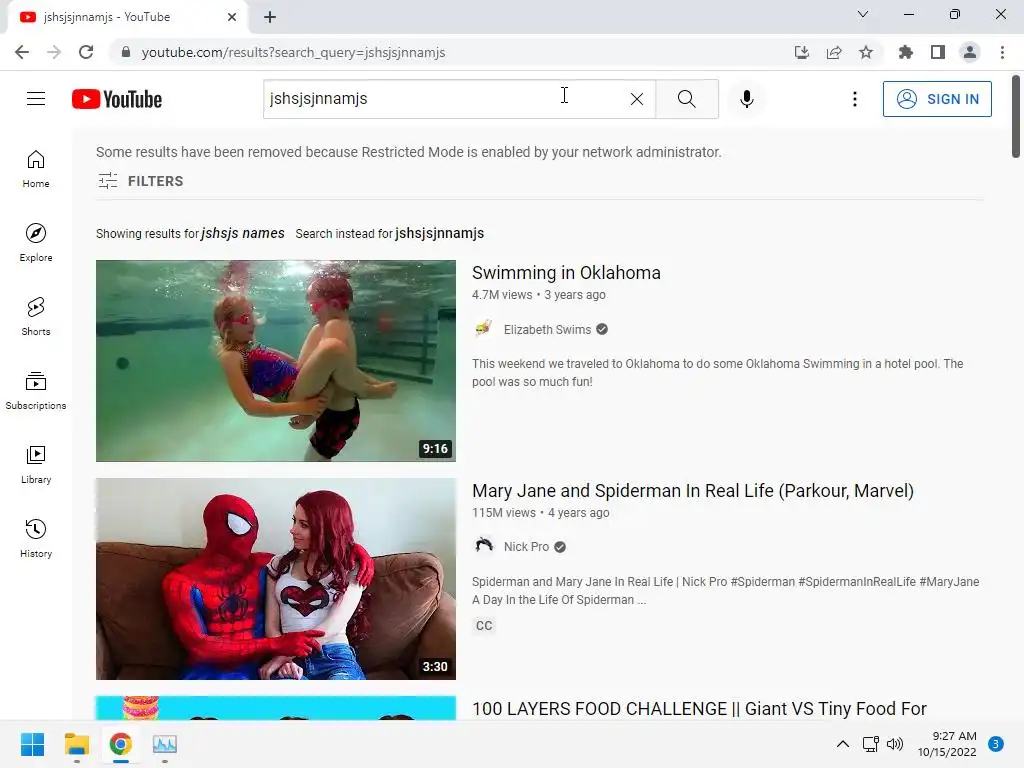
Task: Click the browser address bar URL
Action: (293, 52)
